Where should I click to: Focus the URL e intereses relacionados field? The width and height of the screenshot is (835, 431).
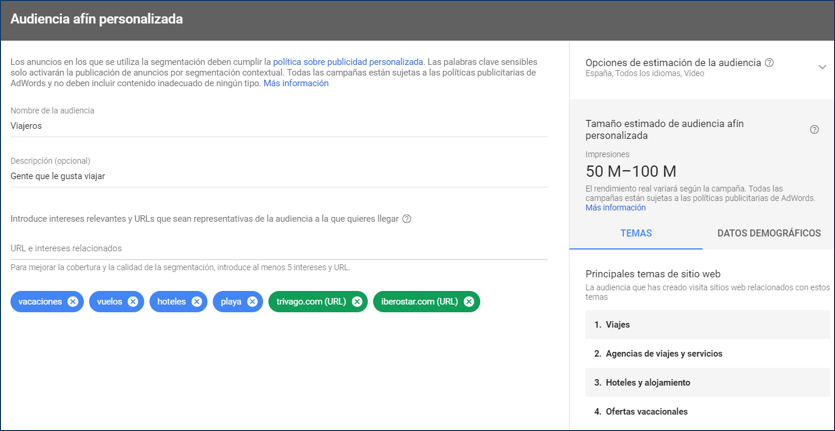(279, 248)
